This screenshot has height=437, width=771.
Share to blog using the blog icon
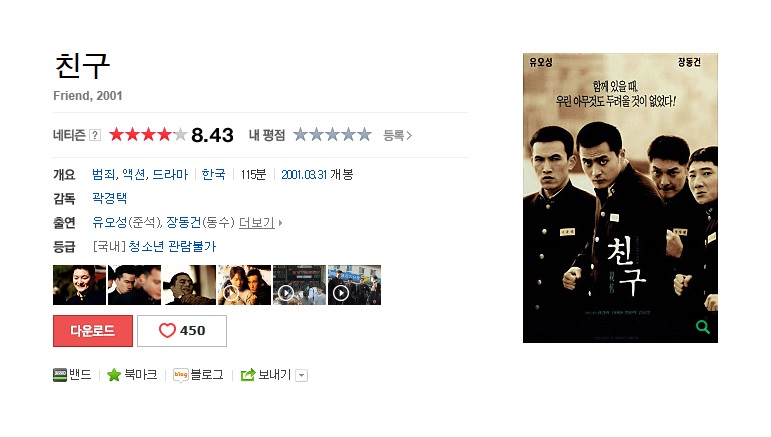180,375
